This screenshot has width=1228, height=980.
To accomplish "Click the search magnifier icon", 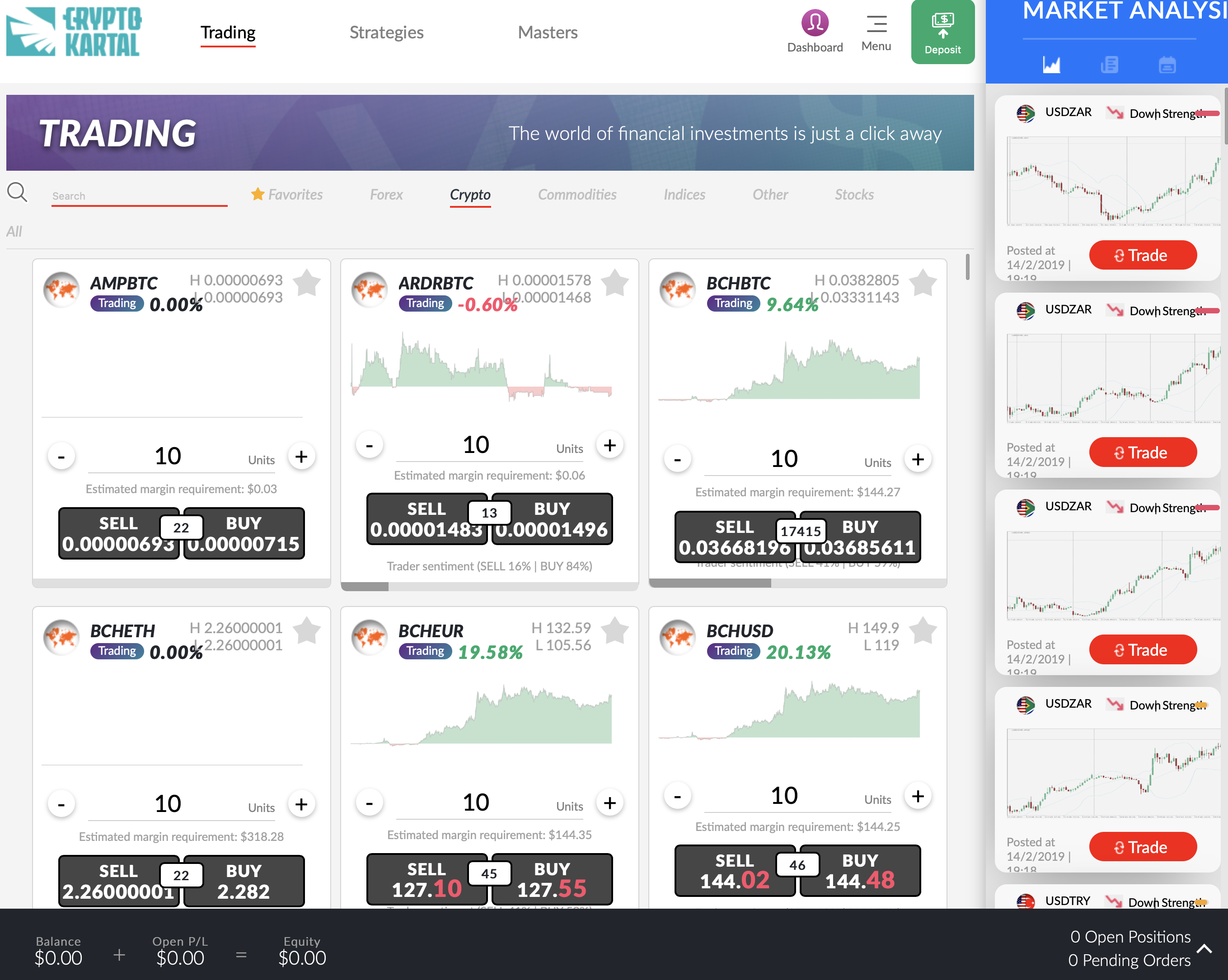I will click(x=17, y=192).
